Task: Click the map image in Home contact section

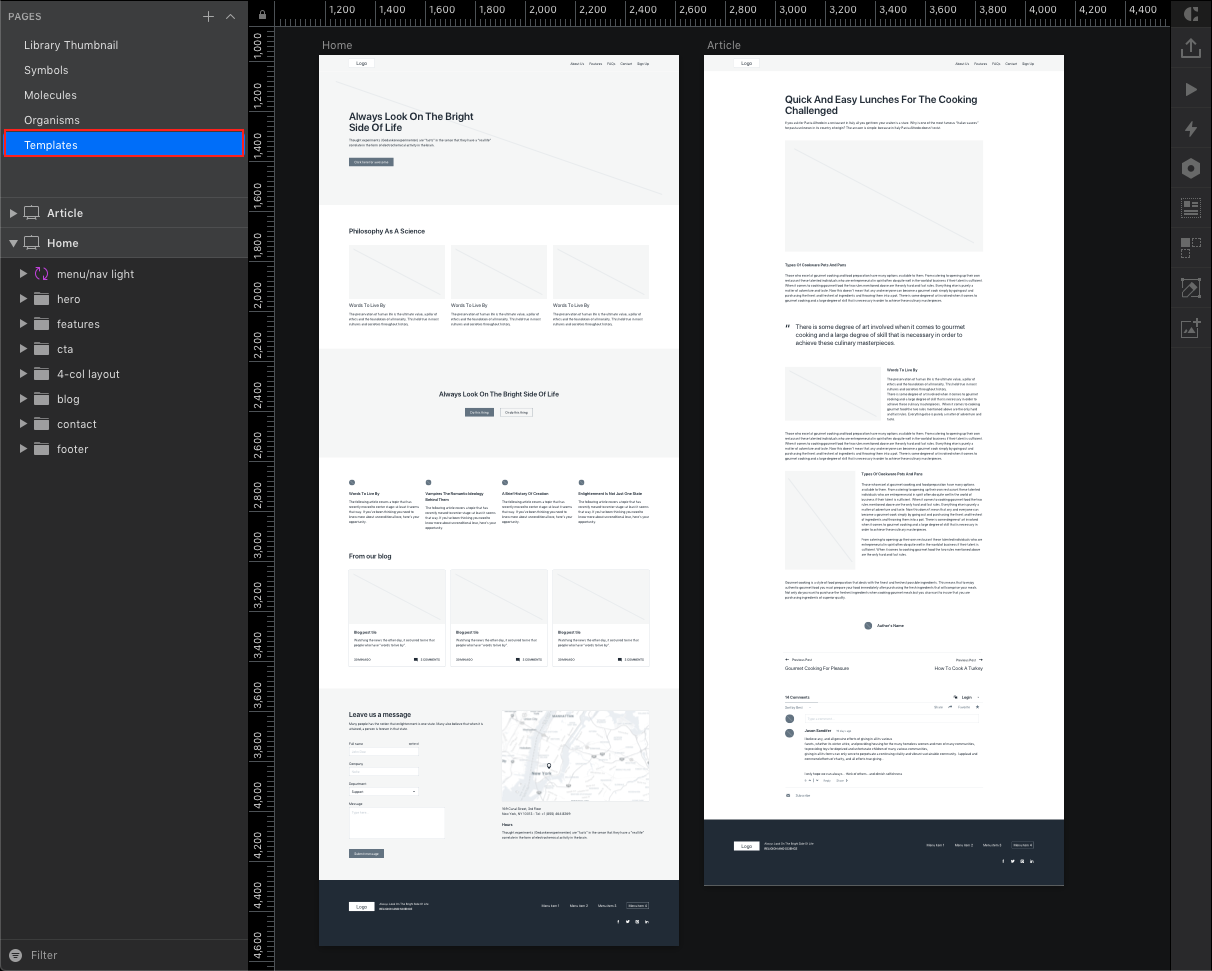Action: click(575, 755)
